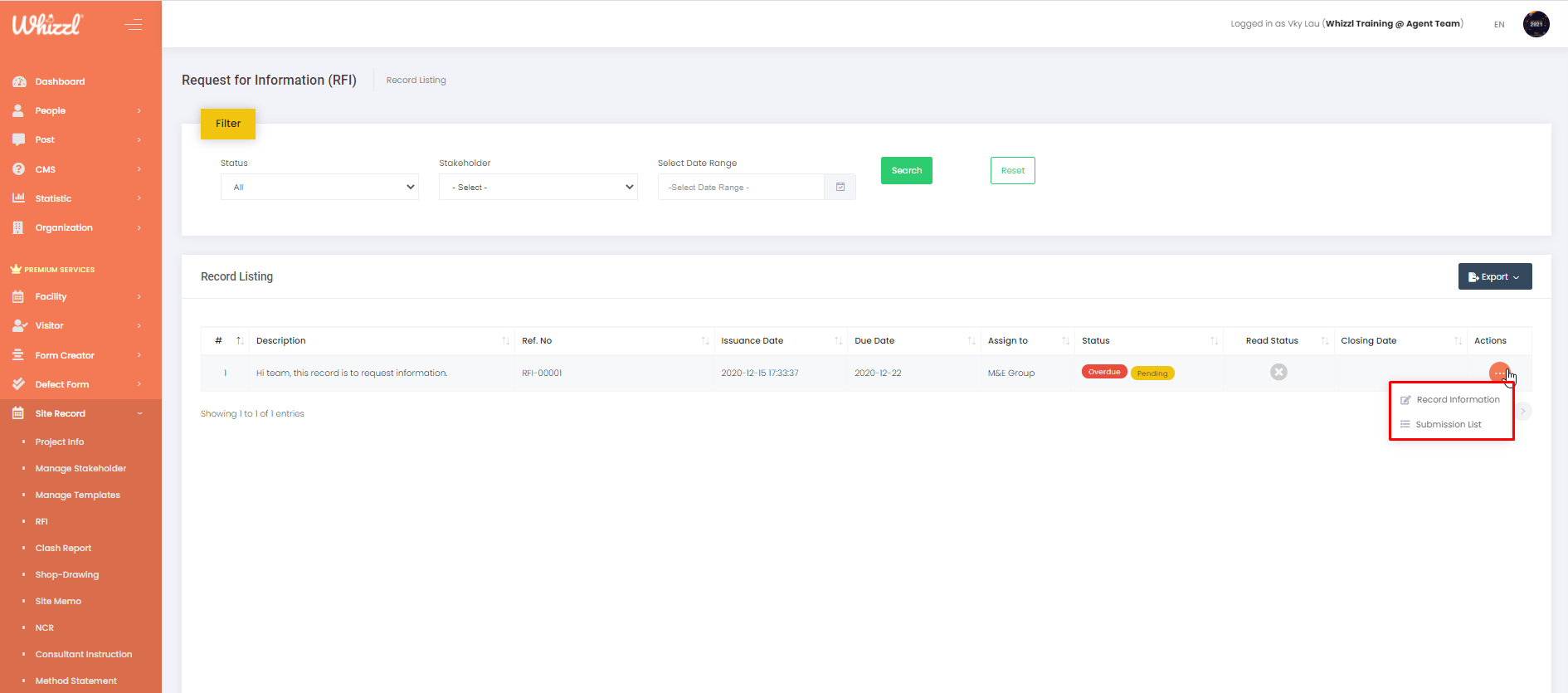
Task: Open Clash Report in sidebar
Action: point(63,548)
